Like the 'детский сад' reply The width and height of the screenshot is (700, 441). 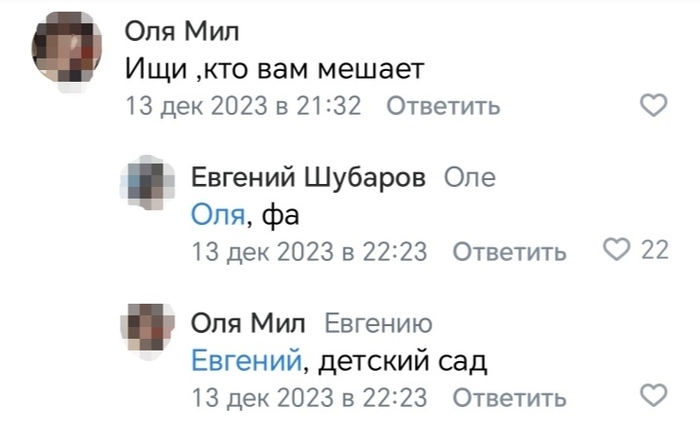[653, 393]
